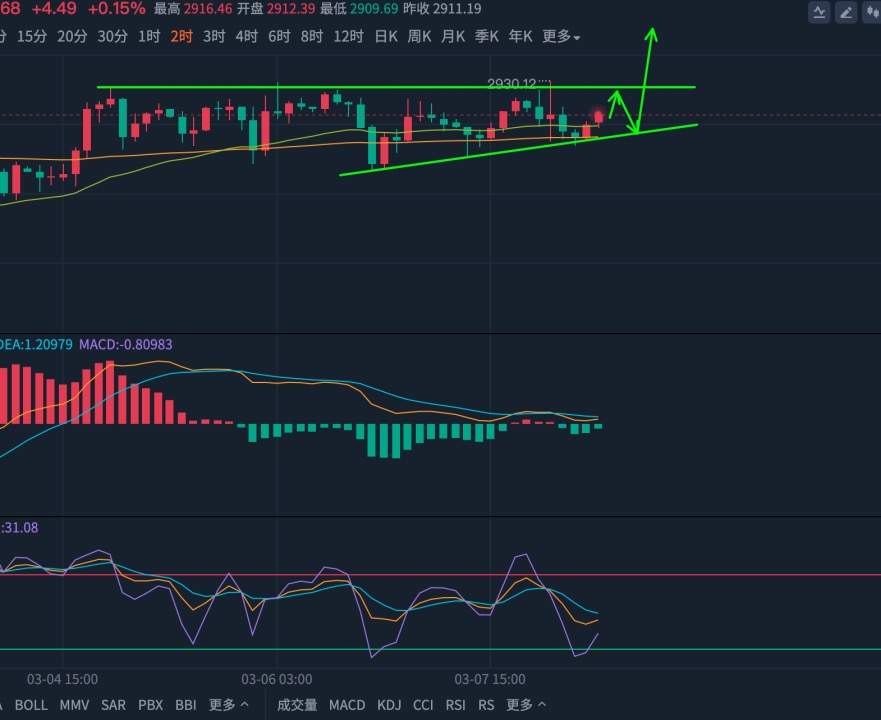Switch to the 30分 timeframe
Viewport: 881px width, 720px height.
(x=112, y=37)
